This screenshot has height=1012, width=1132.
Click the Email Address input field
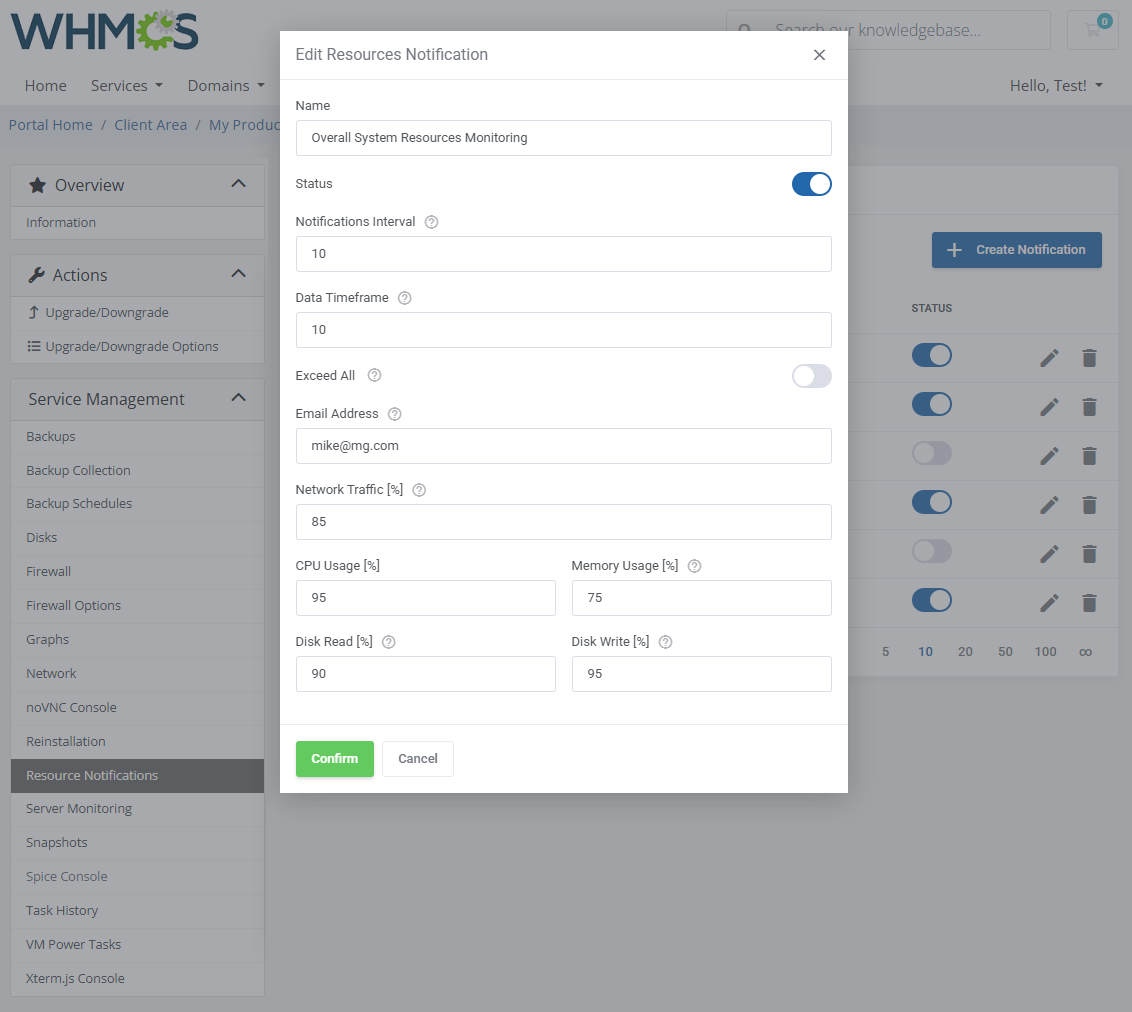pos(563,446)
